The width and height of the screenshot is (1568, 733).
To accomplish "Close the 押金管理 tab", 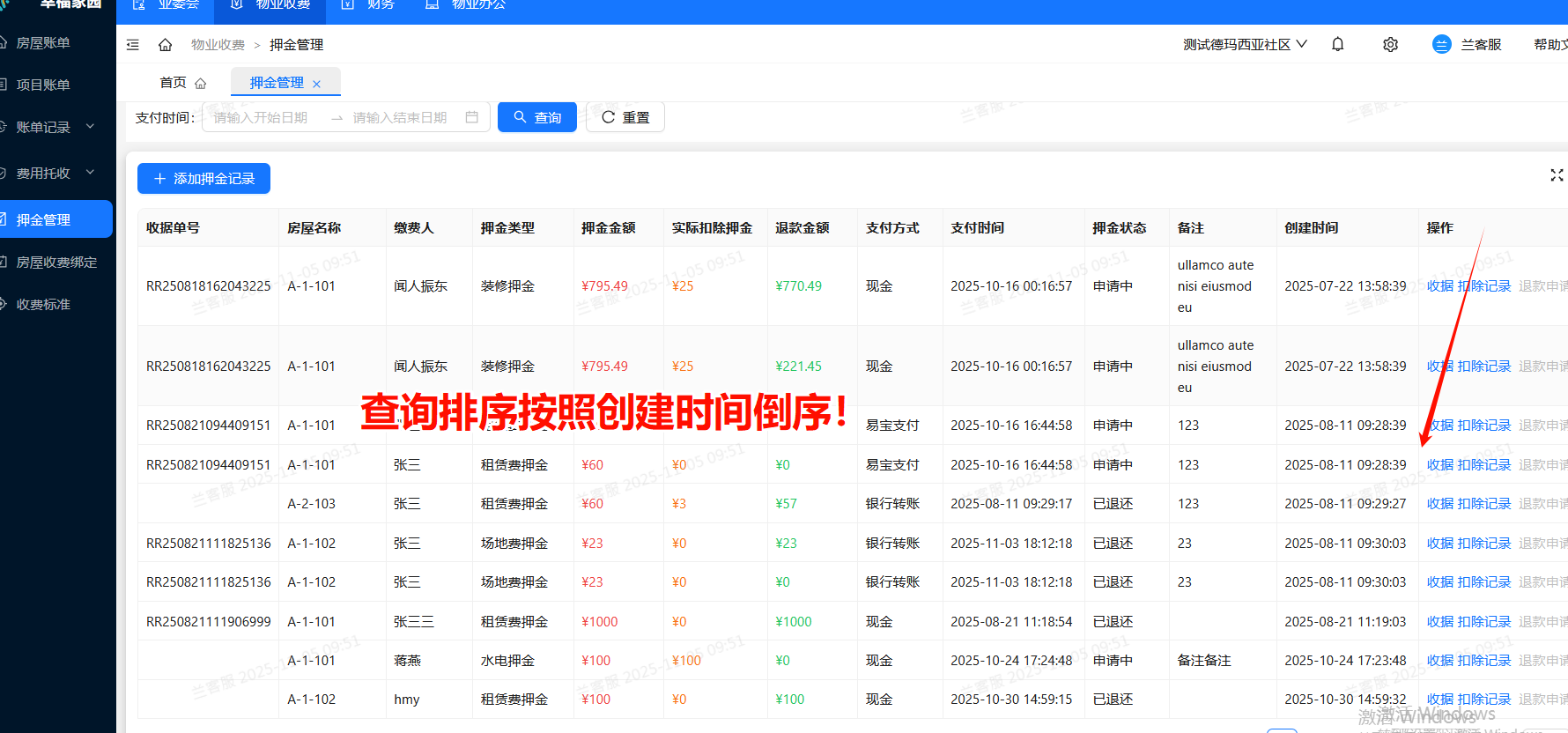I will point(317,84).
